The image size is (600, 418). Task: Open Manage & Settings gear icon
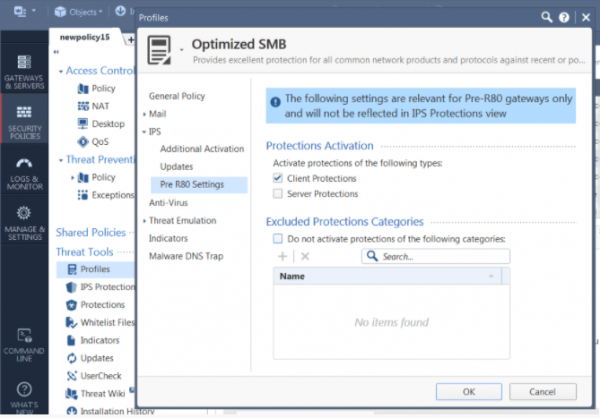(x=23, y=220)
